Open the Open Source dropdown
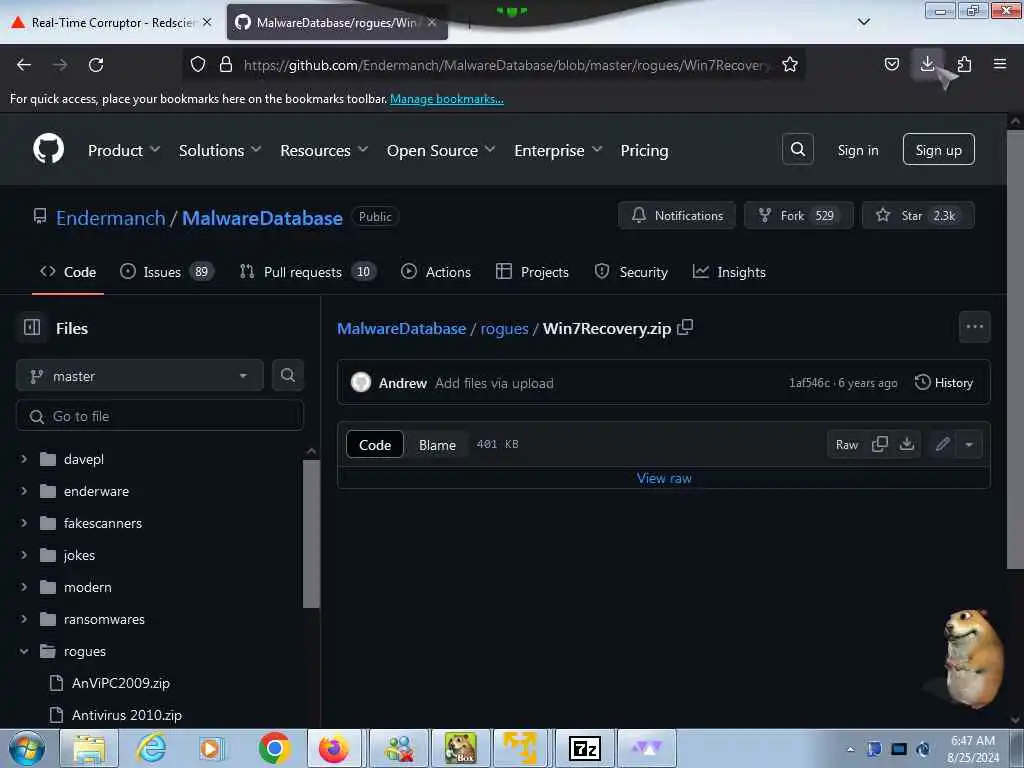This screenshot has width=1024, height=768. (x=441, y=150)
